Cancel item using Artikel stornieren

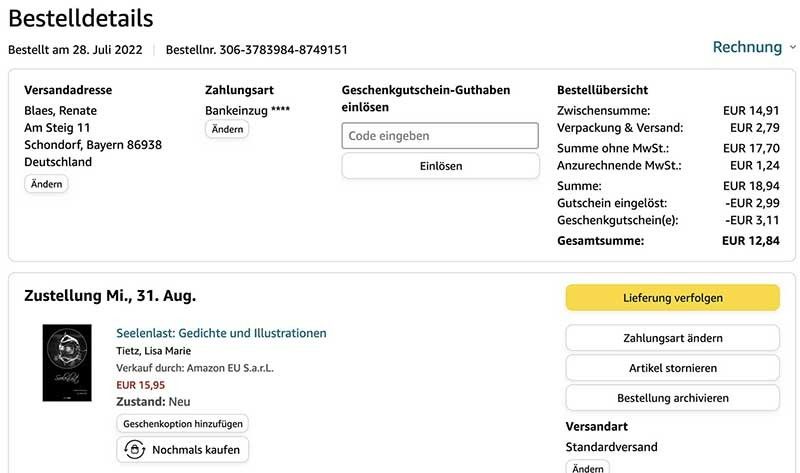[672, 368]
